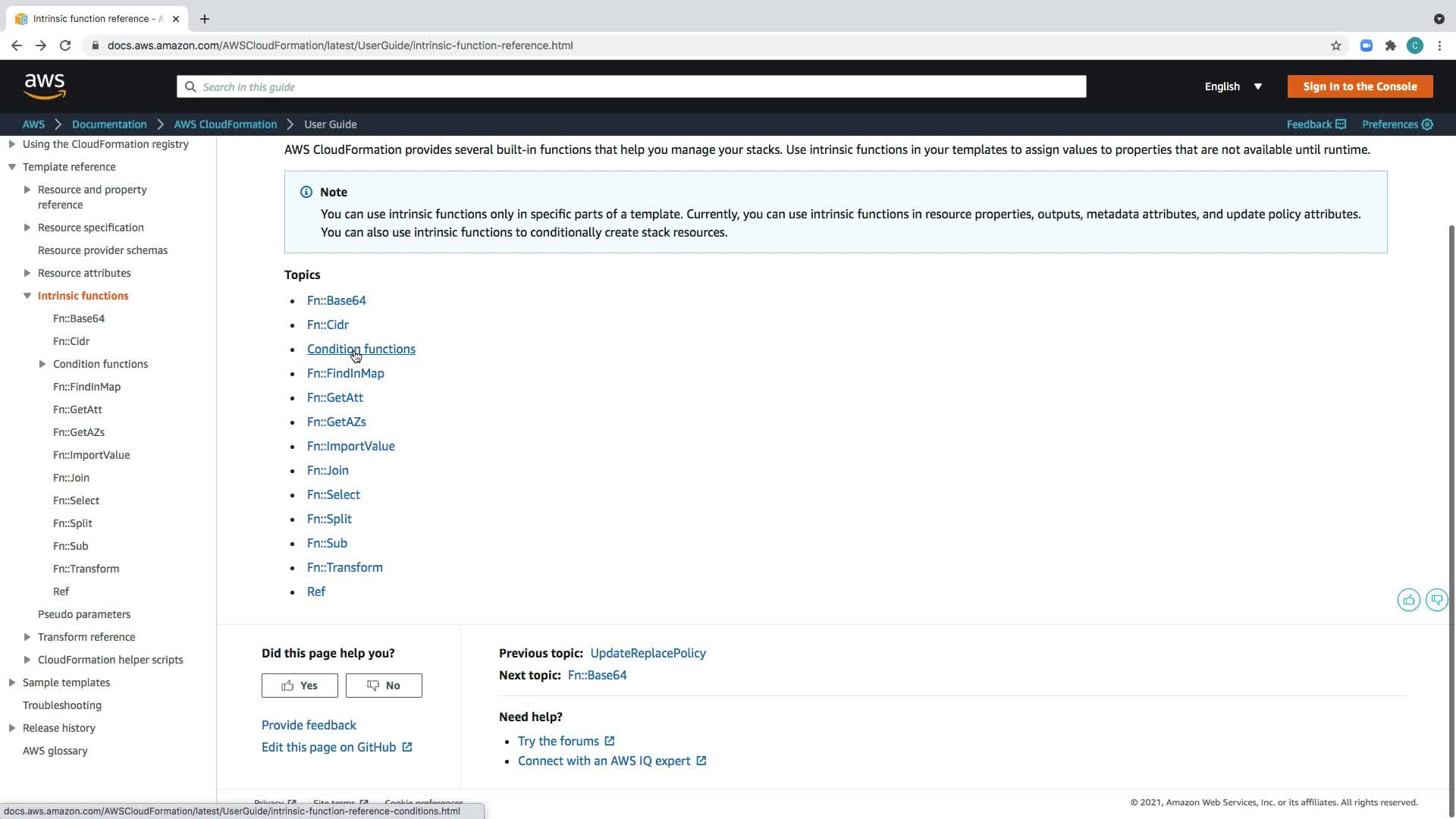Click the AWS logo
This screenshot has height=819, width=1456.
click(x=45, y=86)
